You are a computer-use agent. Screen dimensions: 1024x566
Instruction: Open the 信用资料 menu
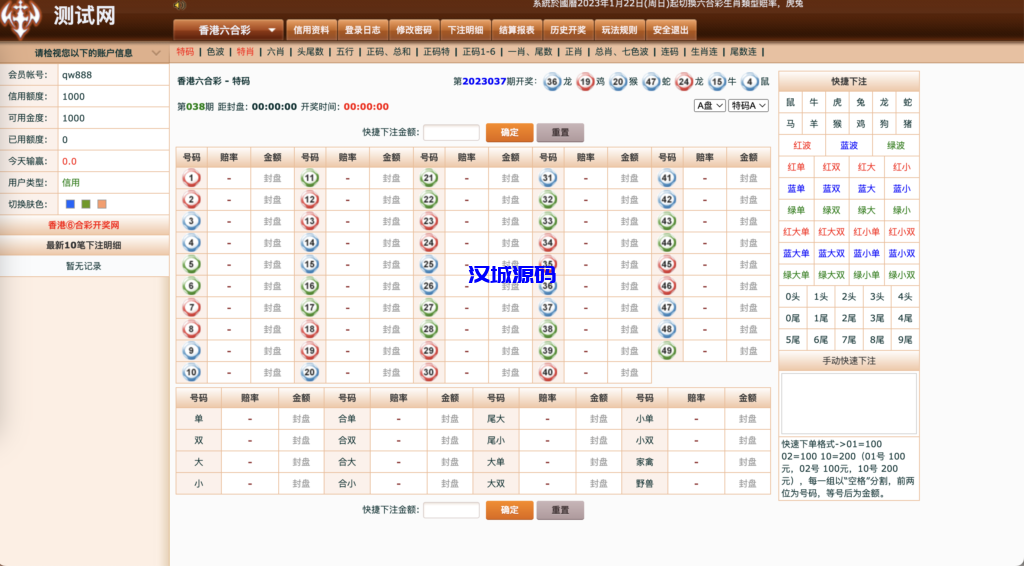click(311, 30)
